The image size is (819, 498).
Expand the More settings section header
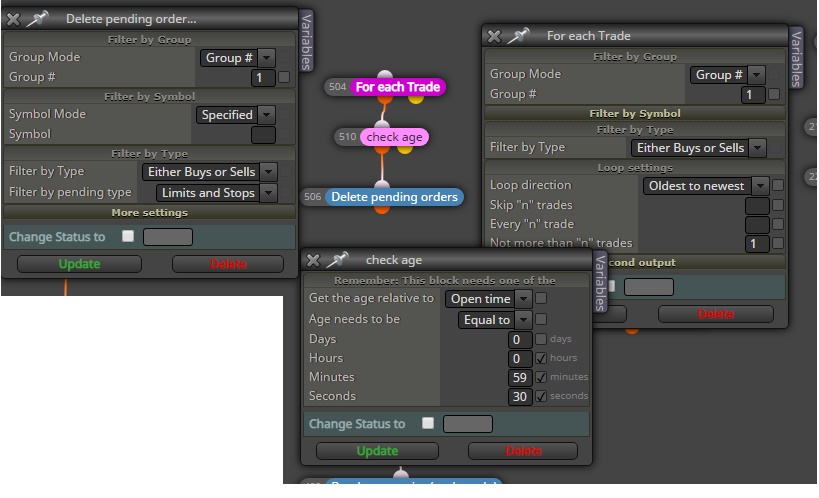tap(149, 213)
